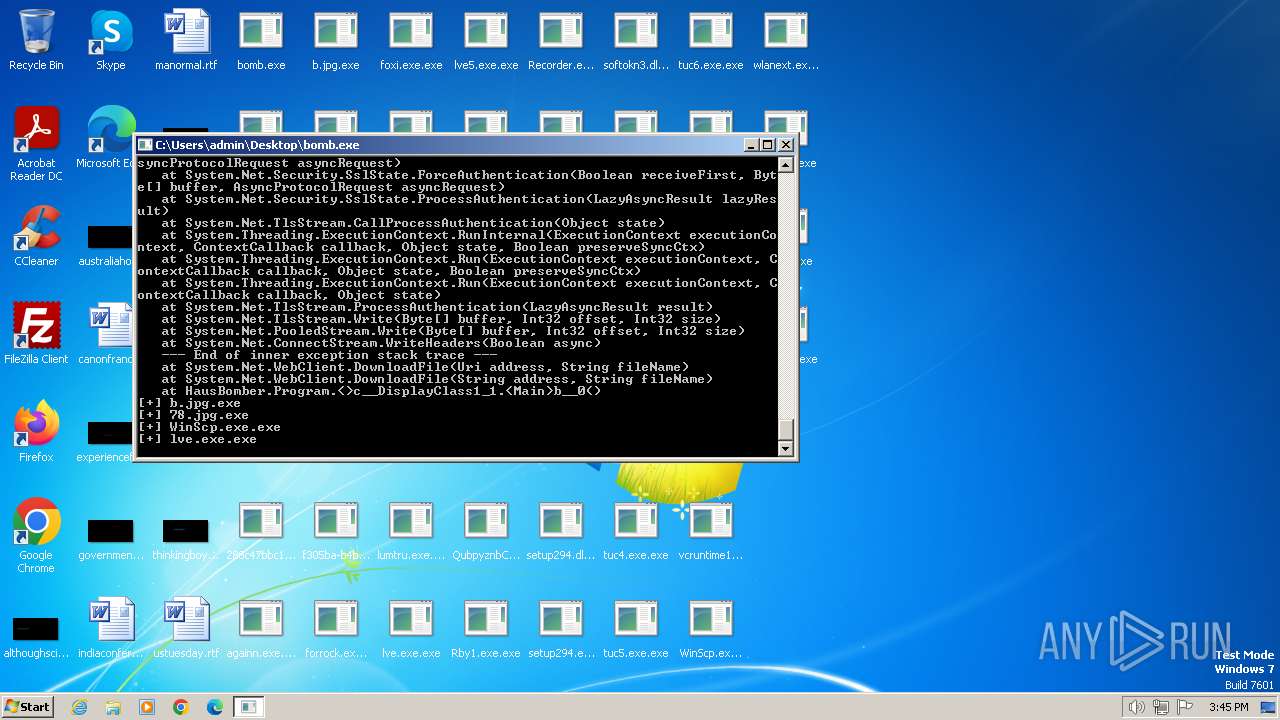
Task: Select the Recorder.e... desktop file
Action: (561, 41)
